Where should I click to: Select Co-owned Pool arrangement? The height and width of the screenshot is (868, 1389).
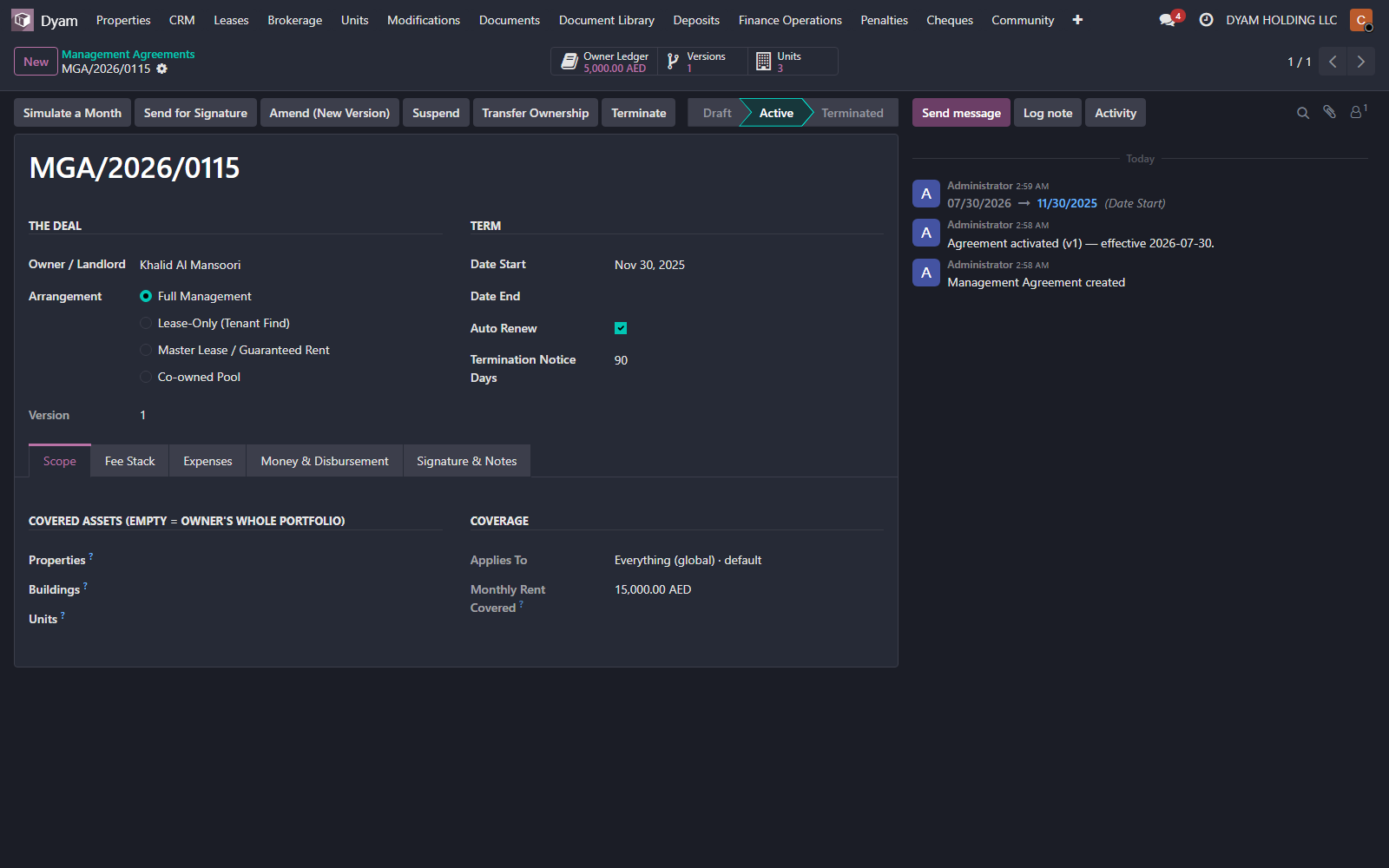coord(146,377)
